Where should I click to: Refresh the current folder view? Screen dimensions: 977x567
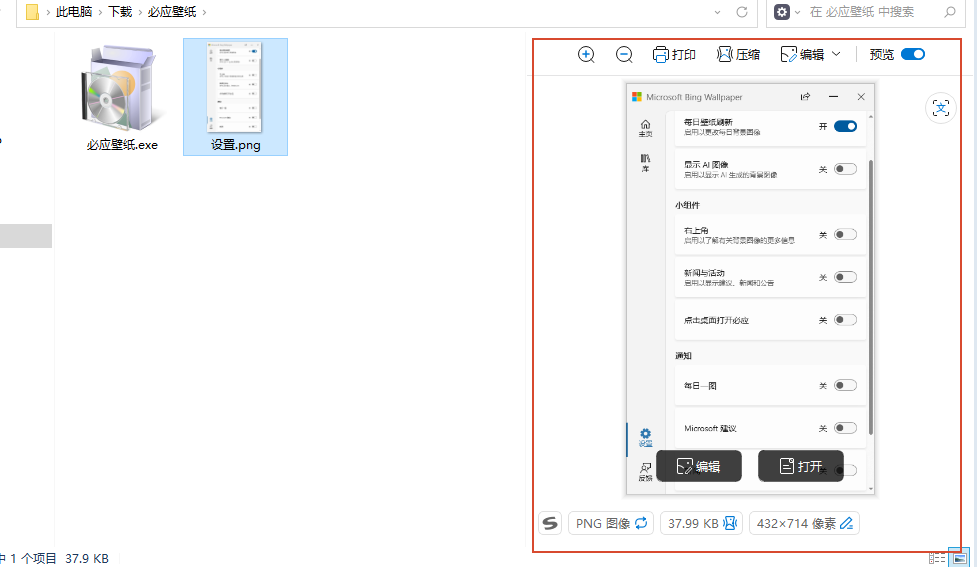point(742,12)
